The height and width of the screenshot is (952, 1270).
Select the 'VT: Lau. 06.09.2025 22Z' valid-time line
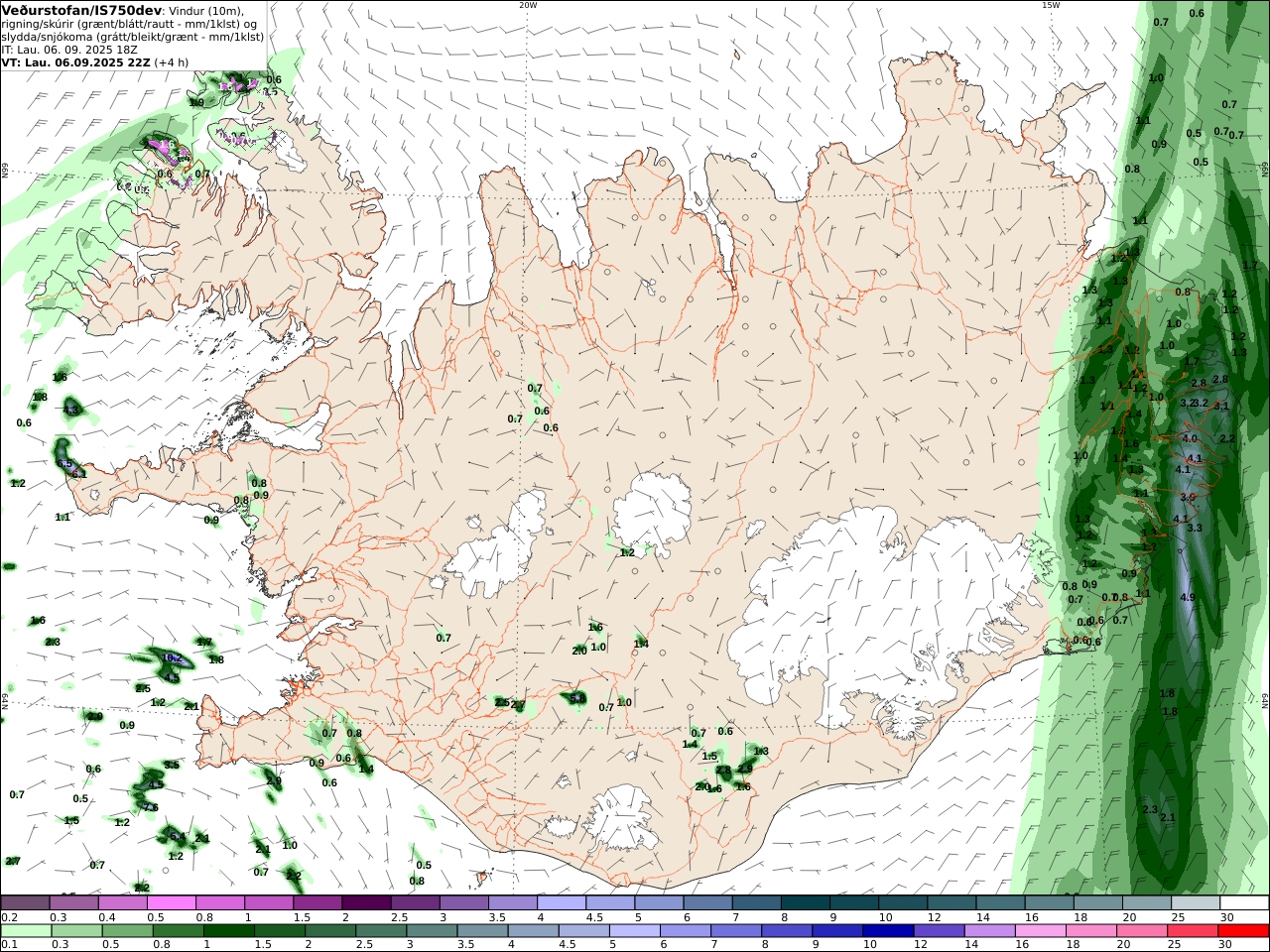[75, 62]
